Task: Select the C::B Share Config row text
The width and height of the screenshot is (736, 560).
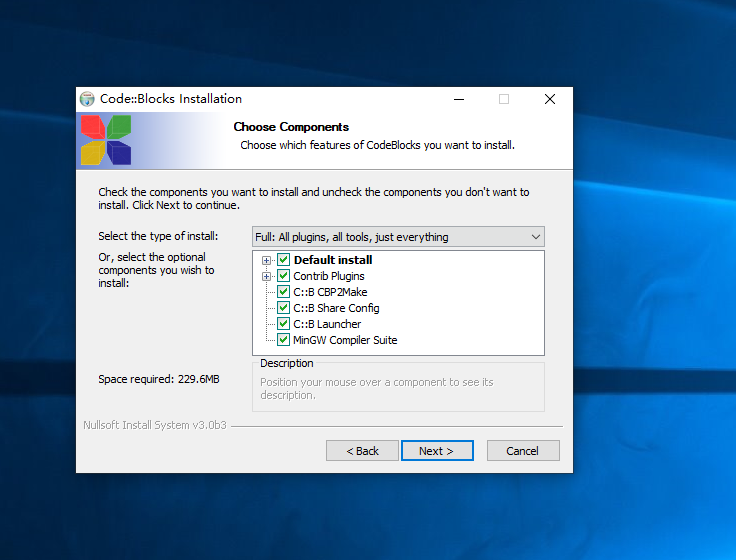Action: pos(336,308)
